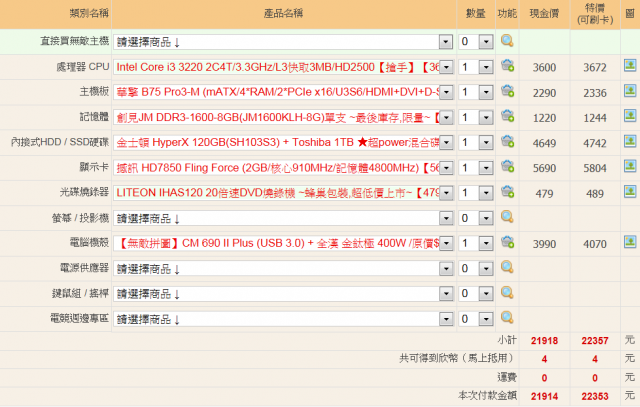Viewport: 640px width, 407px height.
Task: Click the cart icon in 記憶體 row
Action: click(x=507, y=116)
